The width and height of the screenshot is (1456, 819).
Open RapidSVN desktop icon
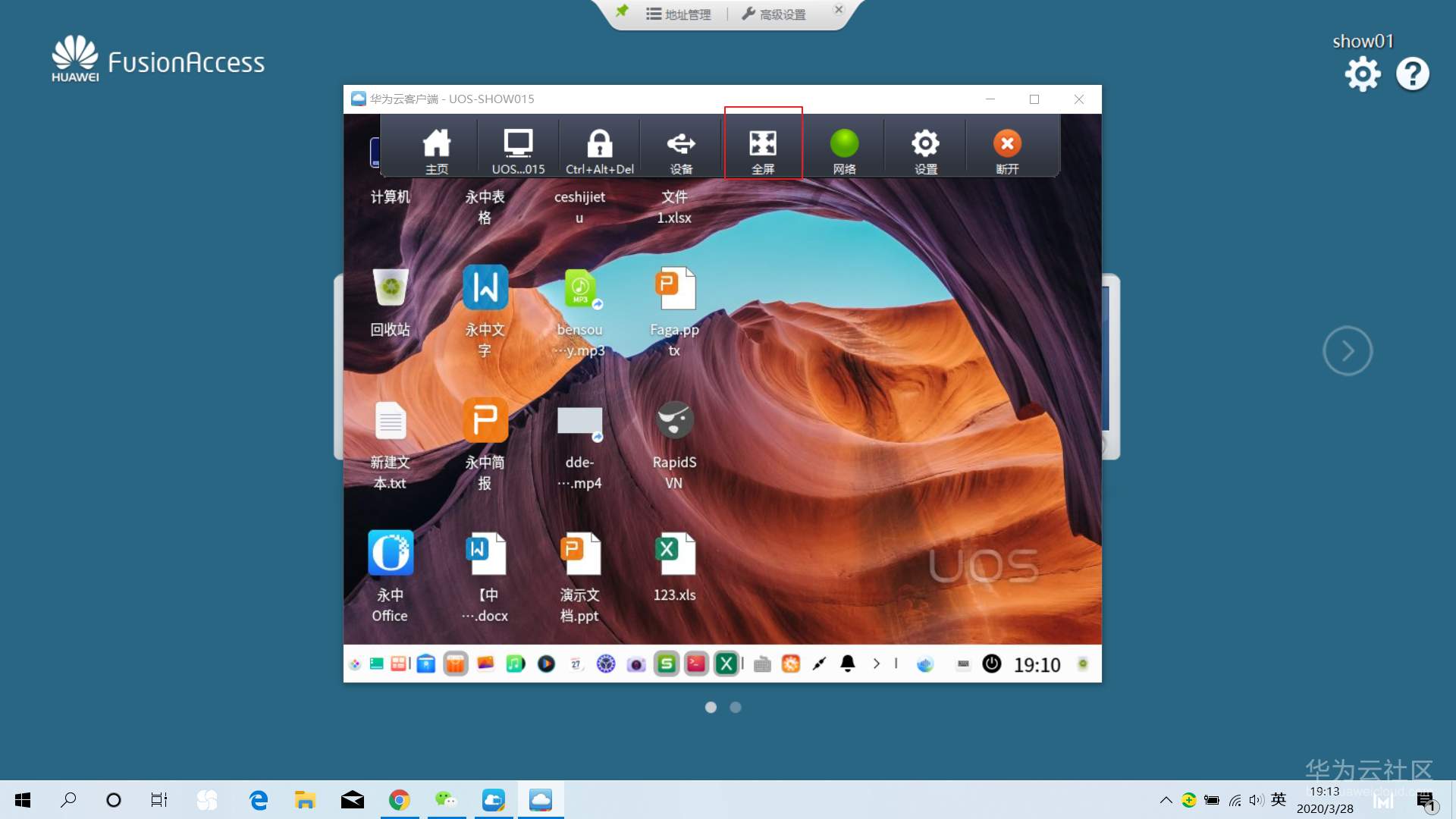pyautogui.click(x=674, y=421)
